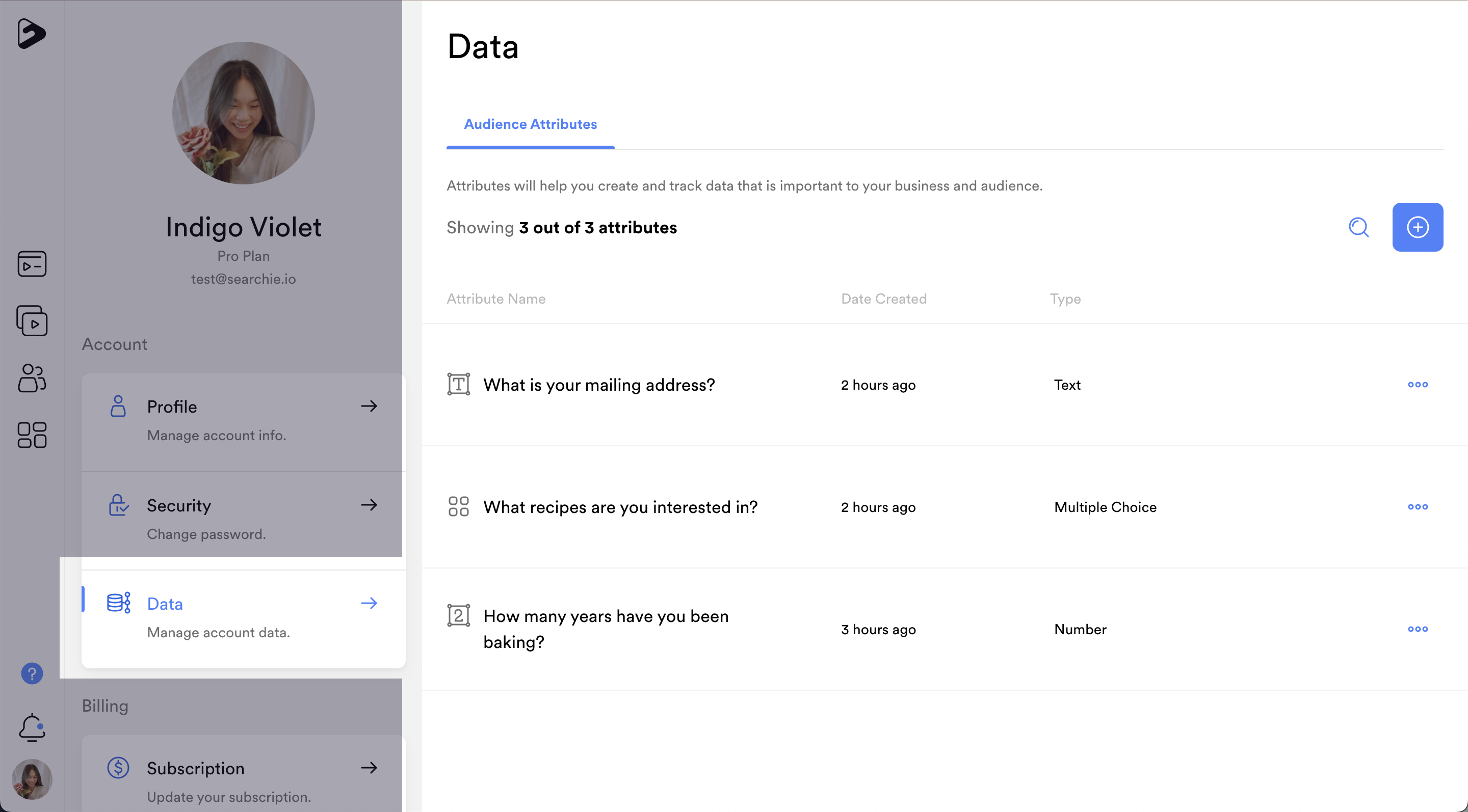Click the help question mark icon

32,673
